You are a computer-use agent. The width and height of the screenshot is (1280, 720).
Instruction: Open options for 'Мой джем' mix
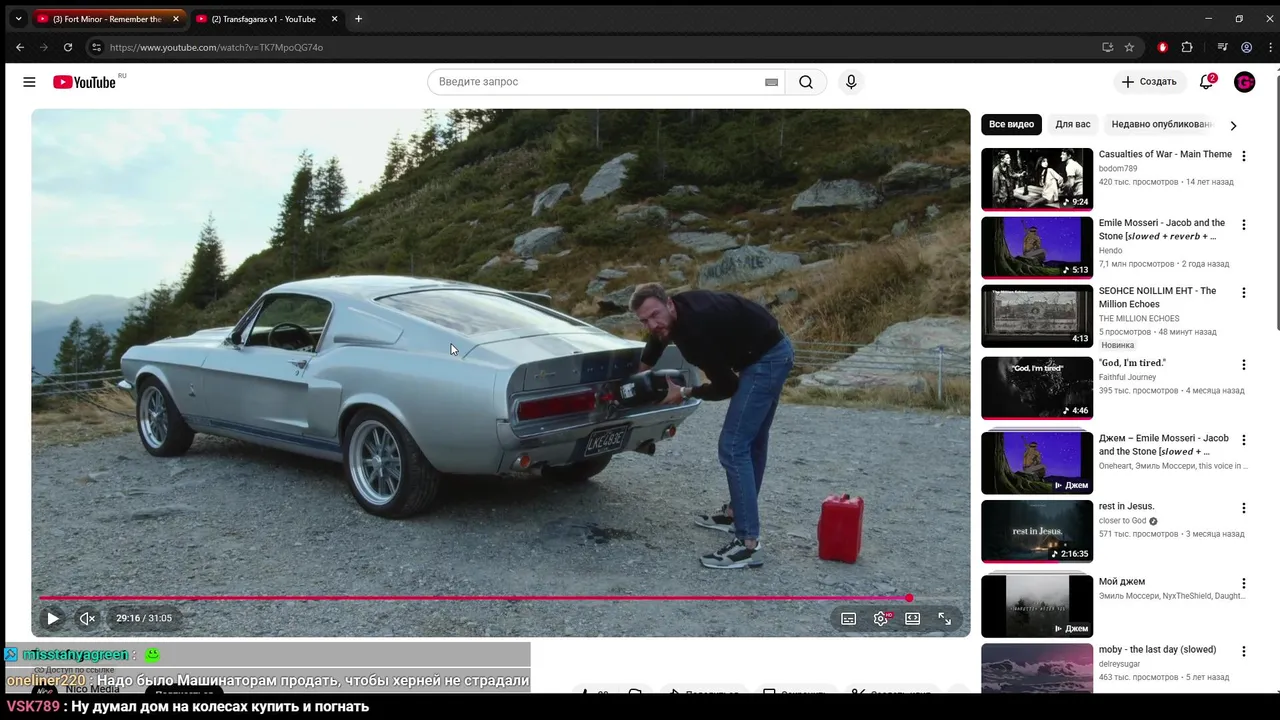(1244, 583)
